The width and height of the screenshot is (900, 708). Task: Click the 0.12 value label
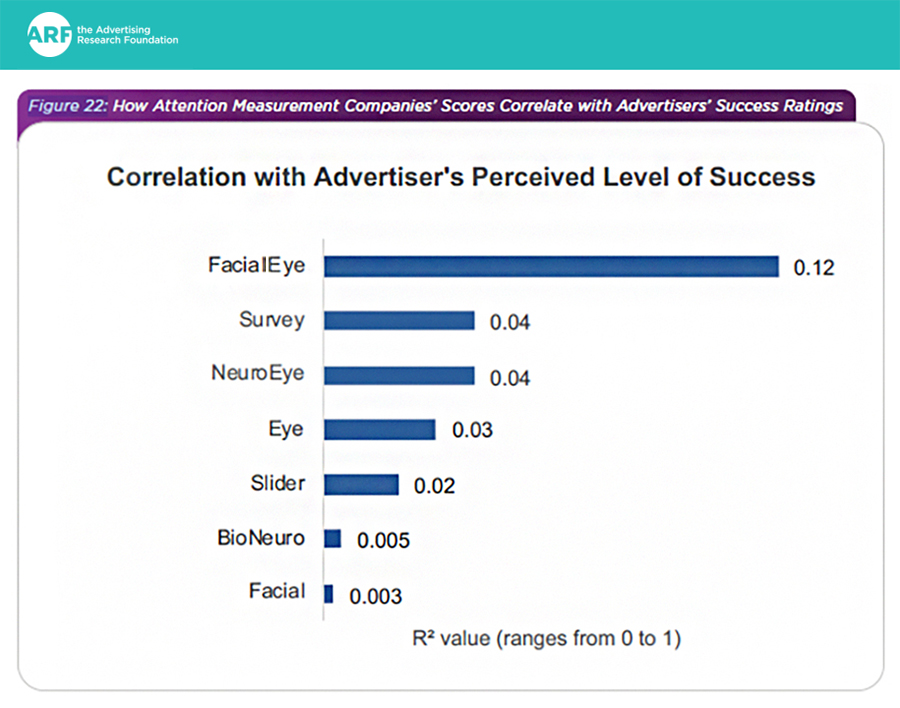(x=813, y=268)
